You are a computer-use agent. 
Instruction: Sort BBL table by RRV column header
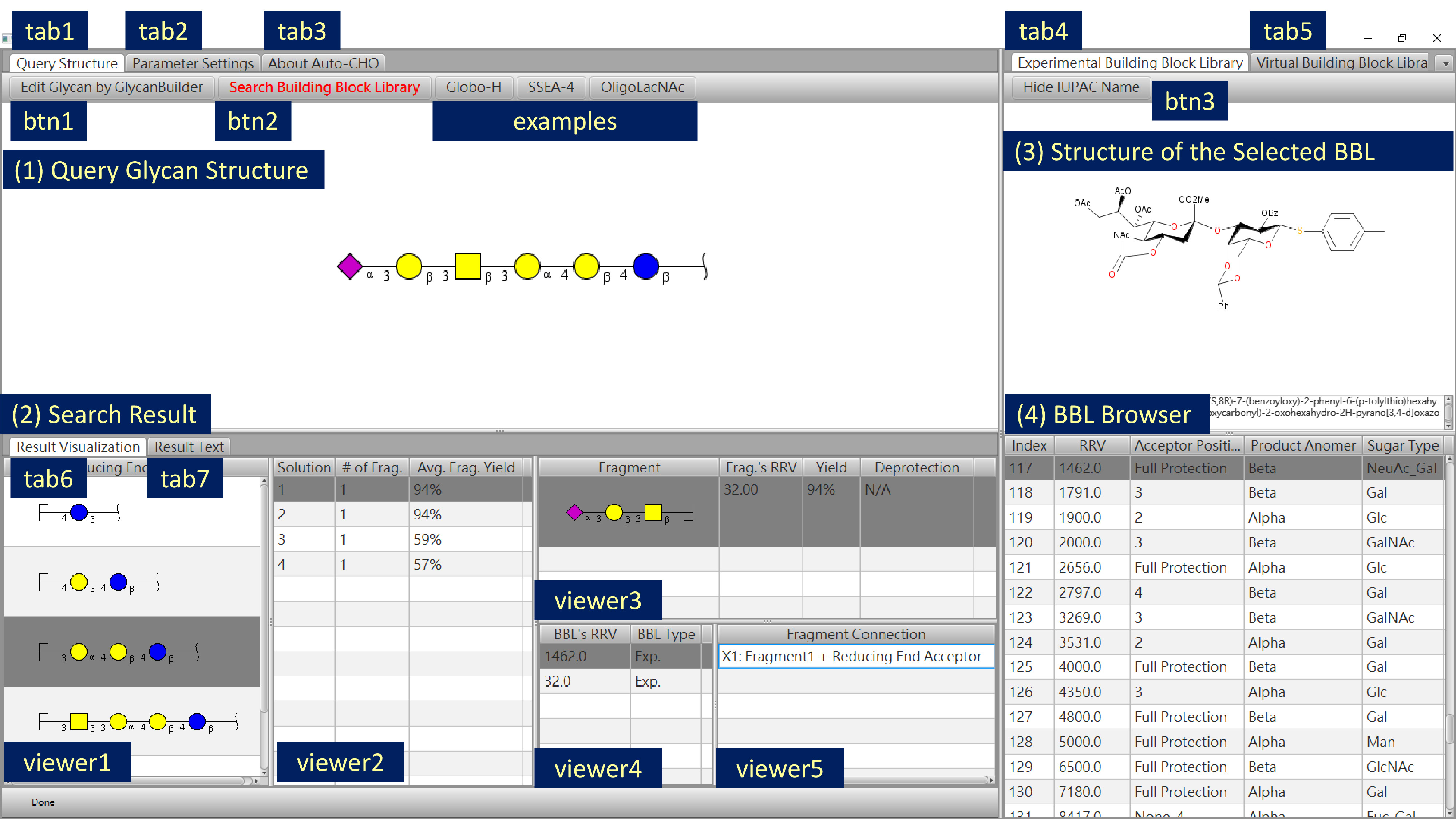pyautogui.click(x=1091, y=446)
